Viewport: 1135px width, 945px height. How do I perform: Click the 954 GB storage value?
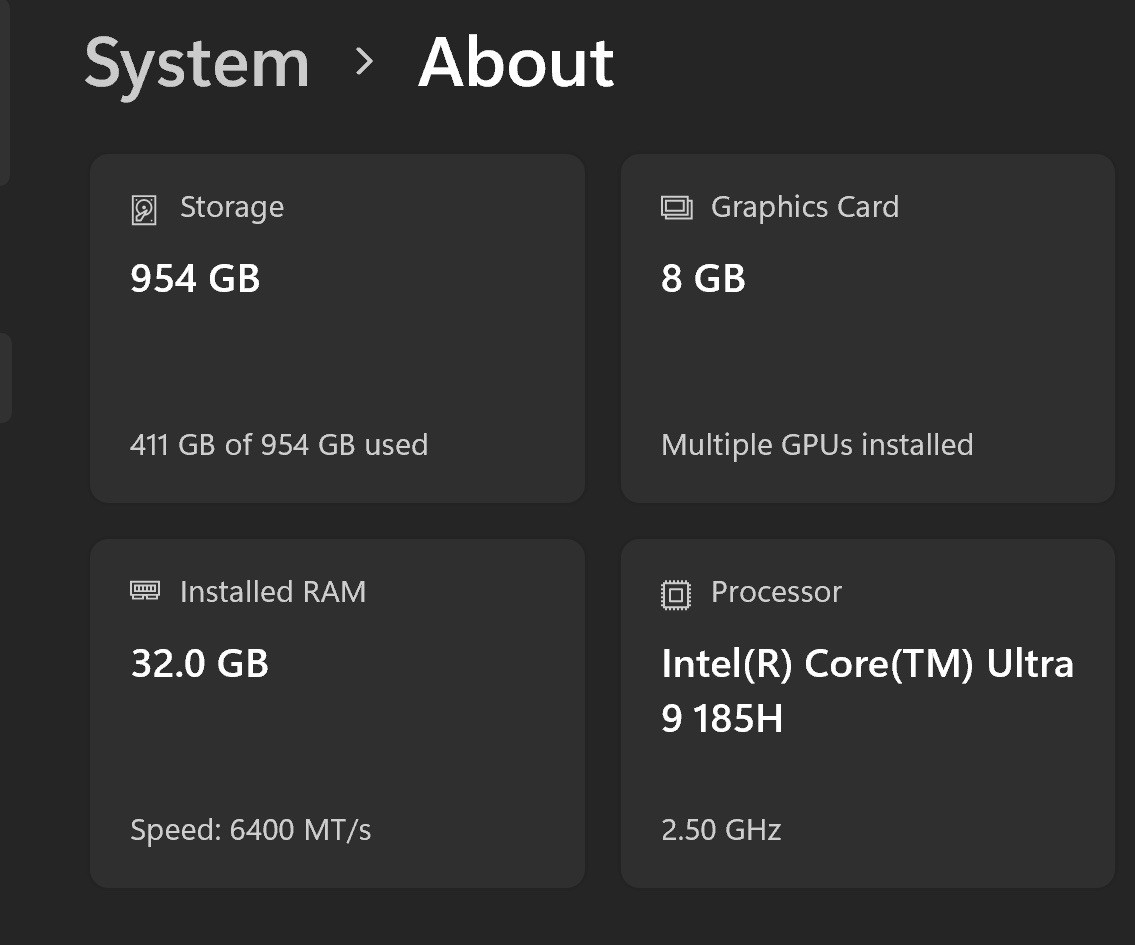click(195, 278)
